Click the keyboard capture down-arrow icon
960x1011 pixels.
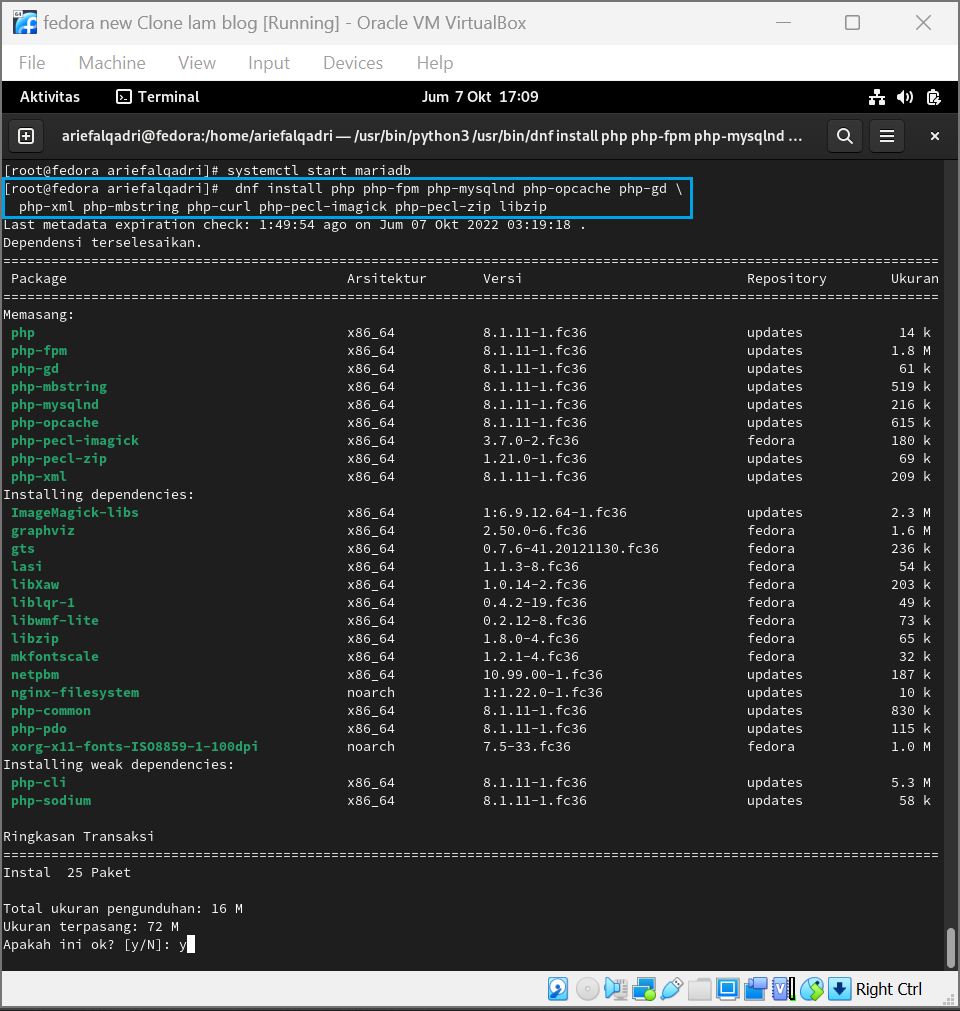pyautogui.click(x=839, y=988)
